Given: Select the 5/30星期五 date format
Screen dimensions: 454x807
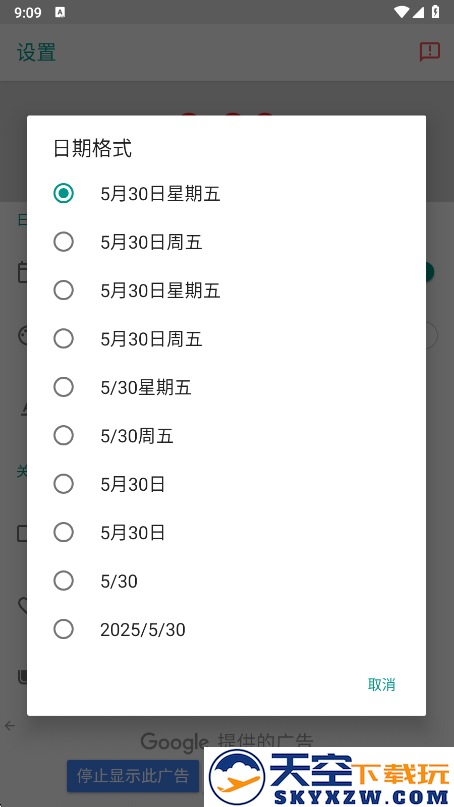Looking at the screenshot, I should [226, 387].
